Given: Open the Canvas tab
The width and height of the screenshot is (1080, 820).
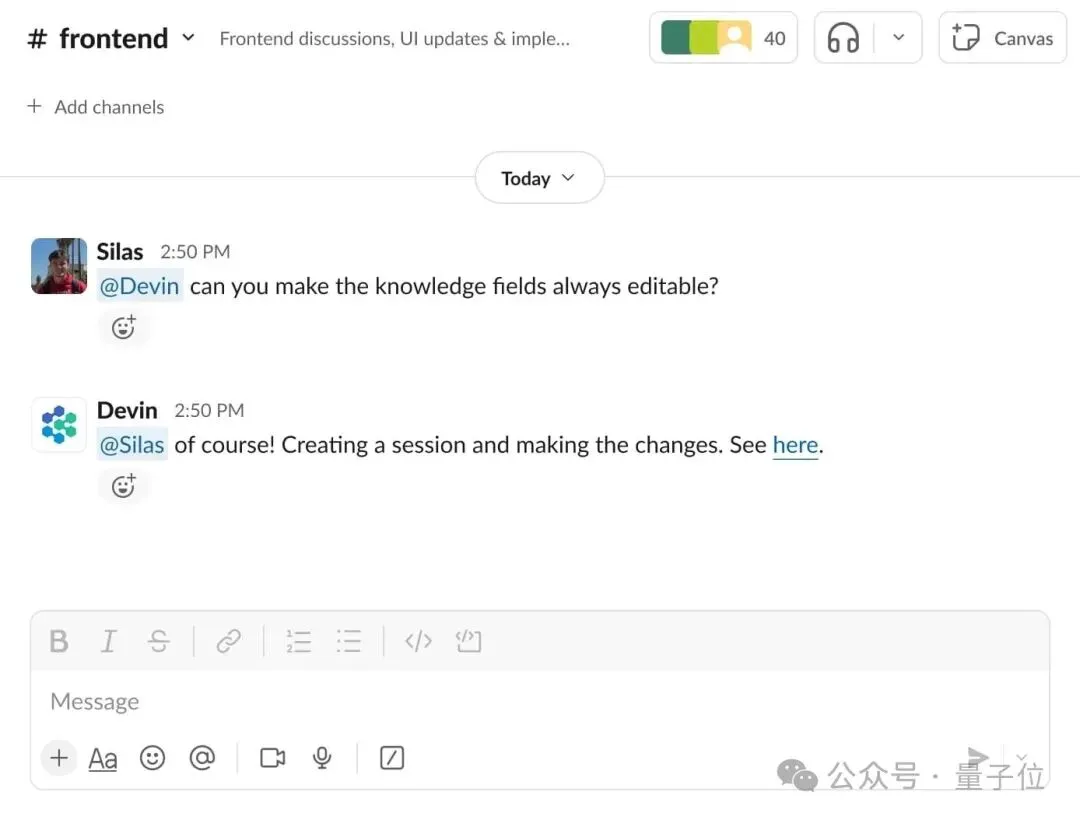Looking at the screenshot, I should [1002, 38].
